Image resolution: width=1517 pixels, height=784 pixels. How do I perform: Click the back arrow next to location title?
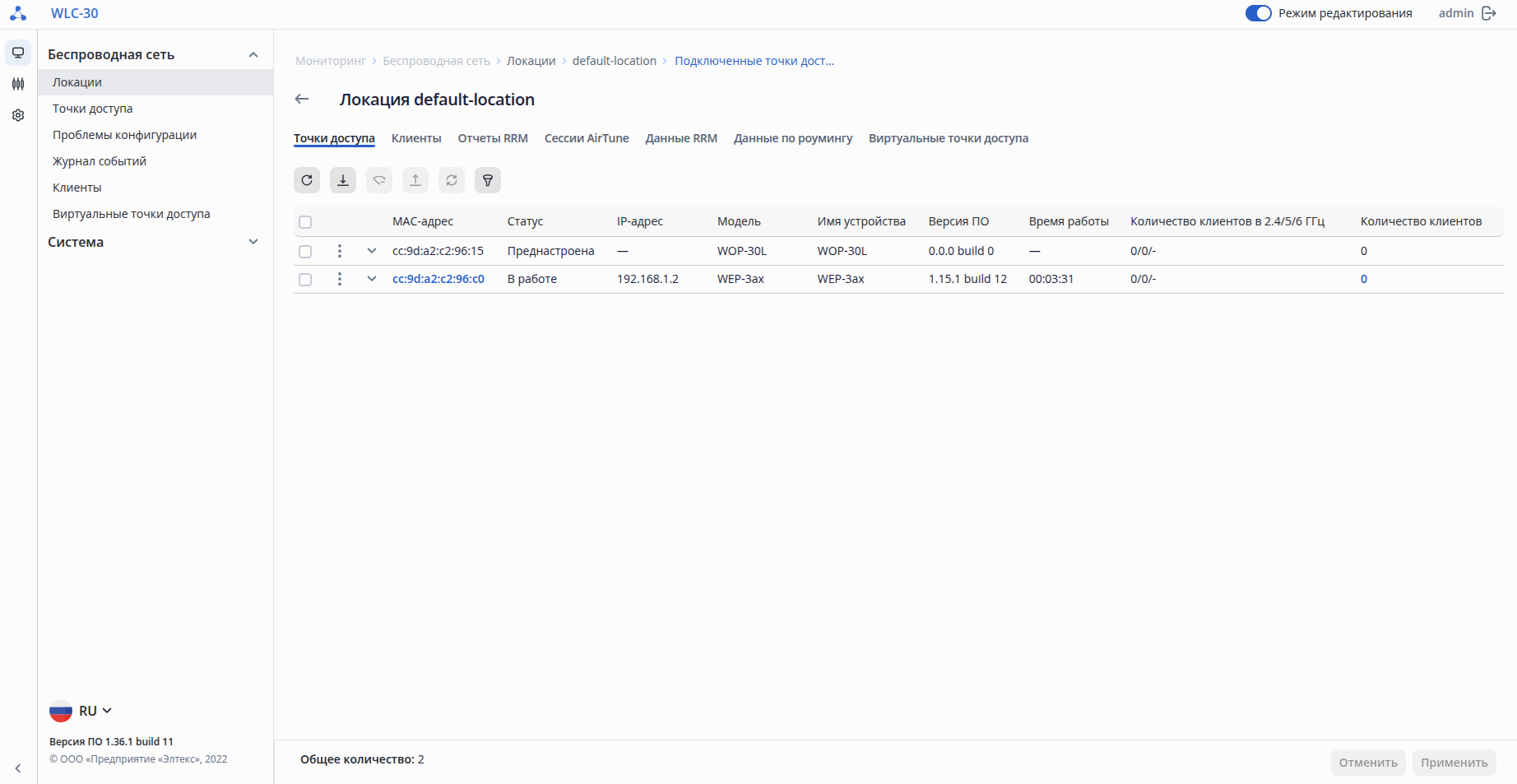pos(302,100)
